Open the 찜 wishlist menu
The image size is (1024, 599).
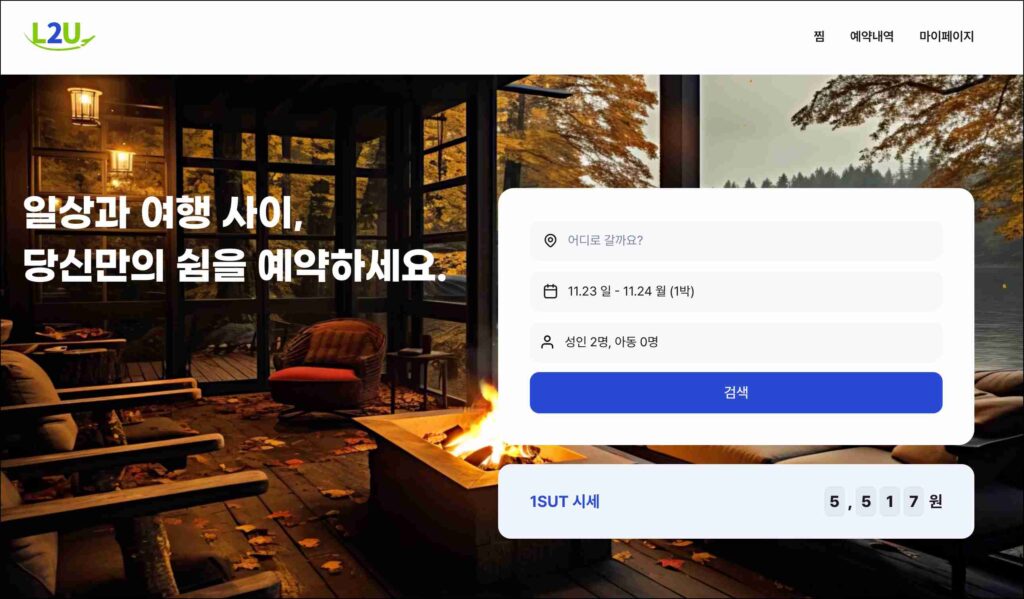click(x=819, y=37)
